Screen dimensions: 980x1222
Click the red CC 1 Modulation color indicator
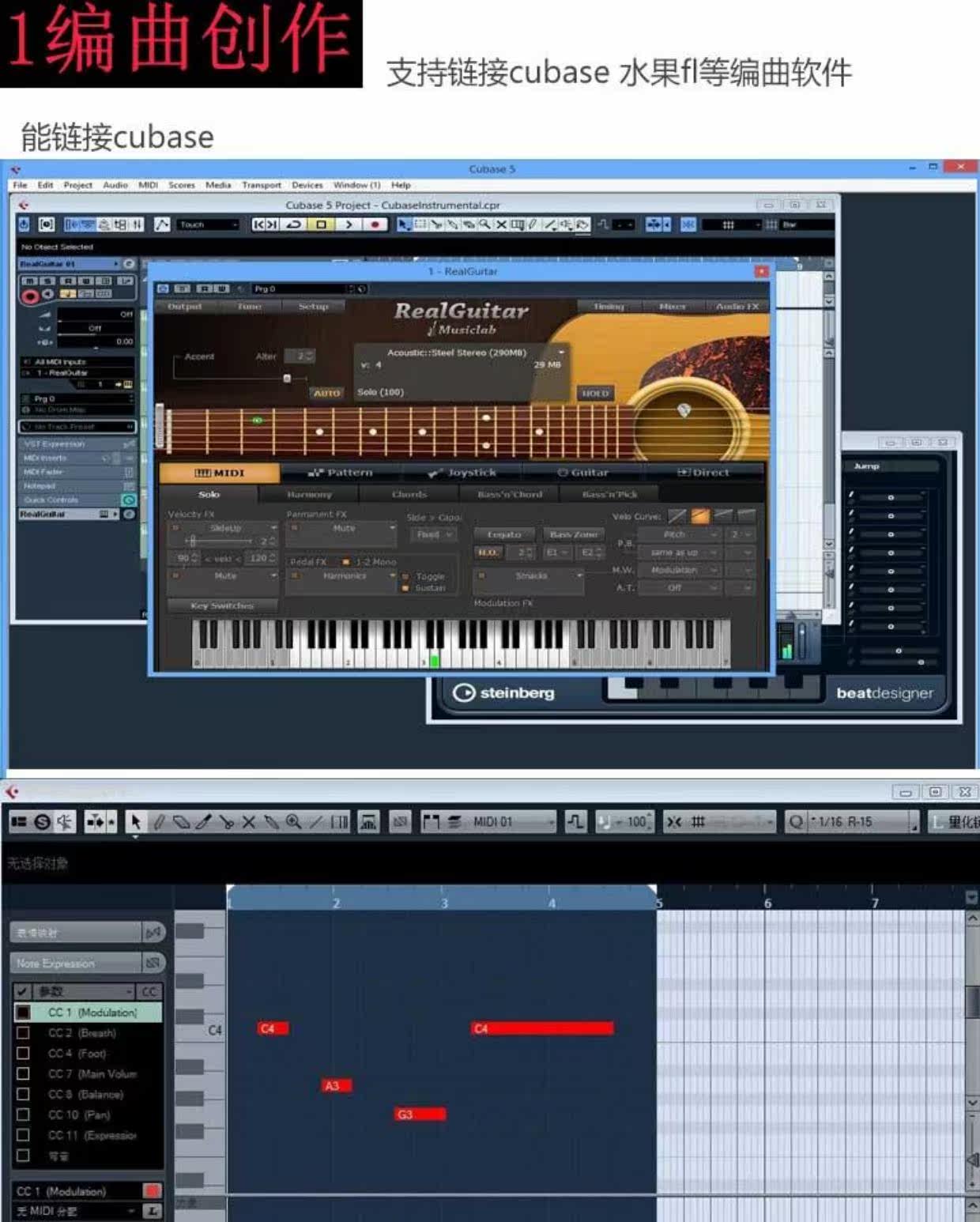pyautogui.click(x=152, y=1190)
